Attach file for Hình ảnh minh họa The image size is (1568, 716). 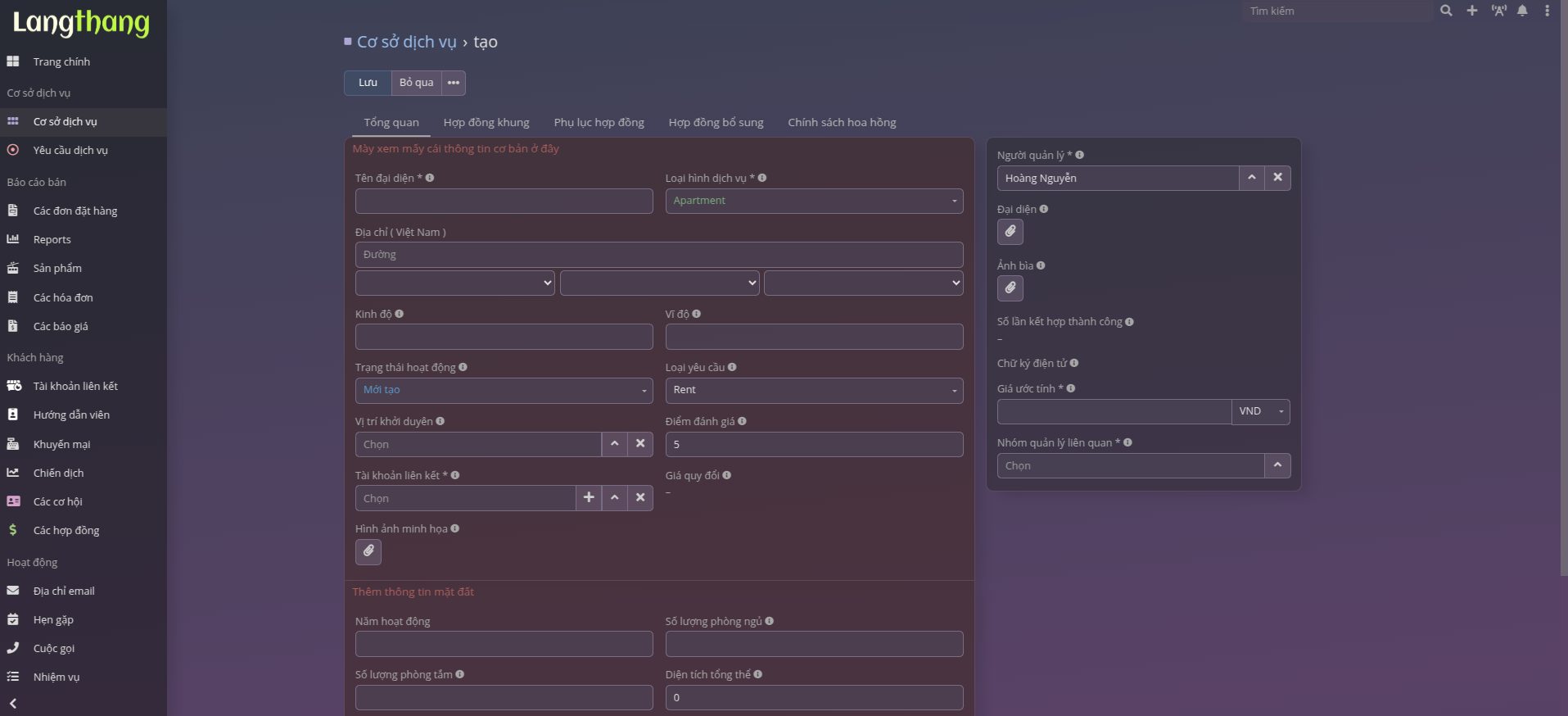[x=368, y=551]
